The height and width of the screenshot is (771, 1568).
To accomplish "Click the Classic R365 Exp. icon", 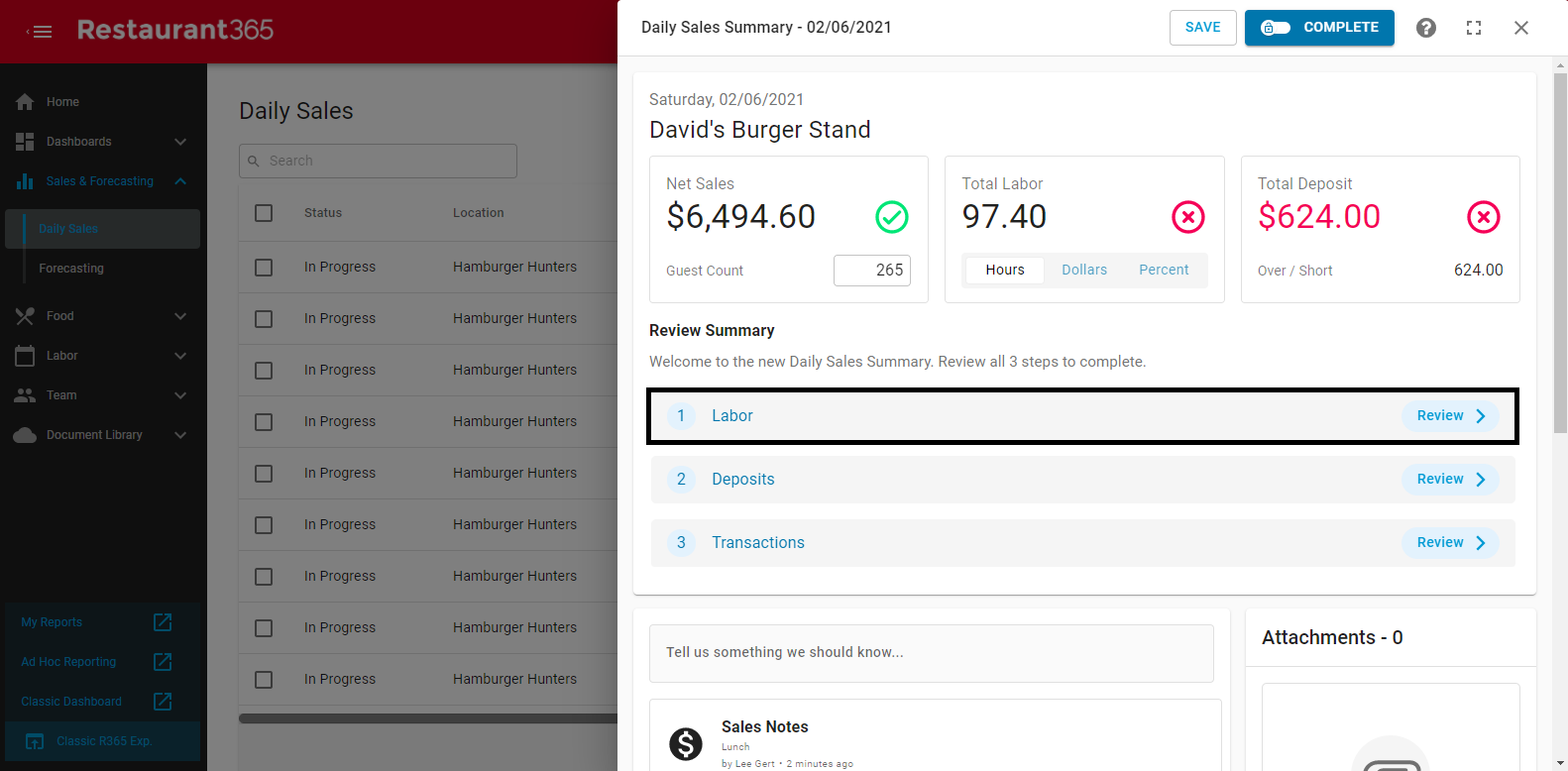I will pyautogui.click(x=35, y=741).
